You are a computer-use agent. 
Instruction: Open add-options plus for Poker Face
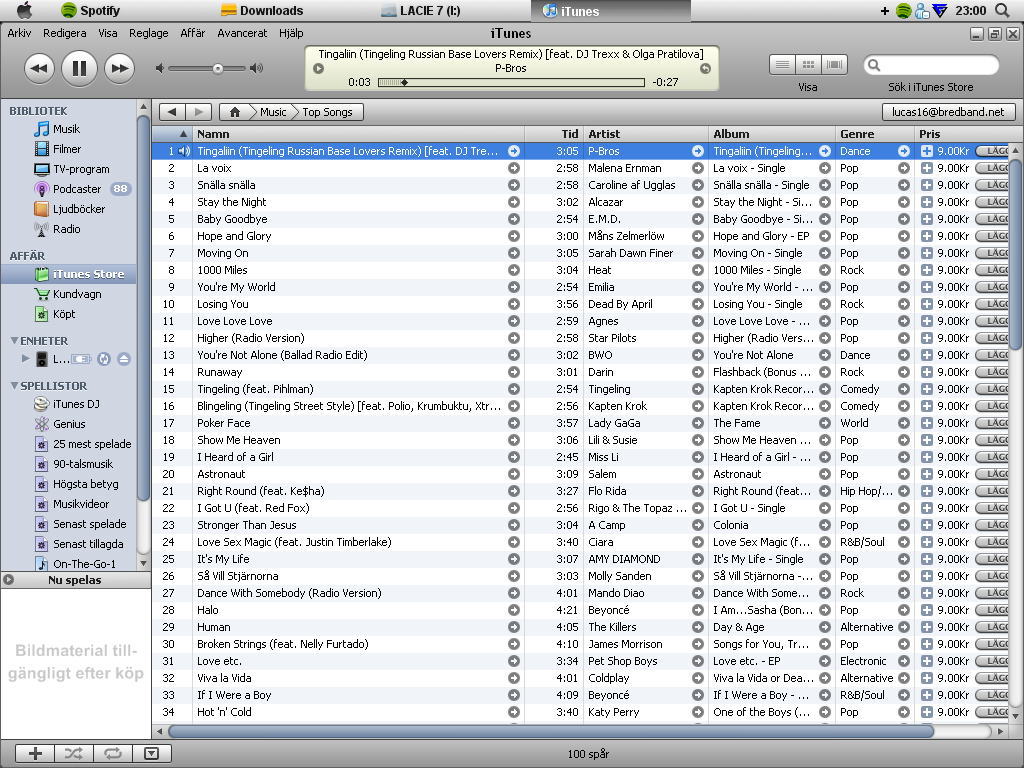click(926, 423)
